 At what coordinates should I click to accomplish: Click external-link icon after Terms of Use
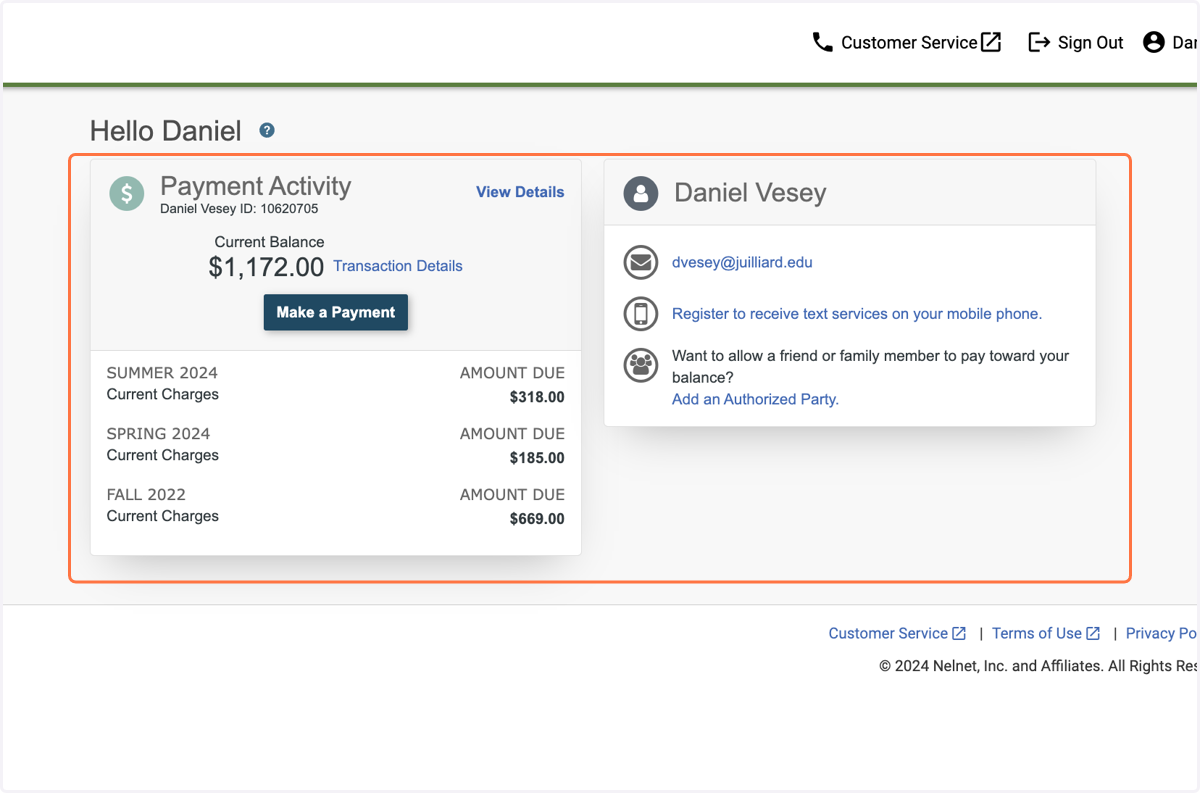(x=1093, y=633)
